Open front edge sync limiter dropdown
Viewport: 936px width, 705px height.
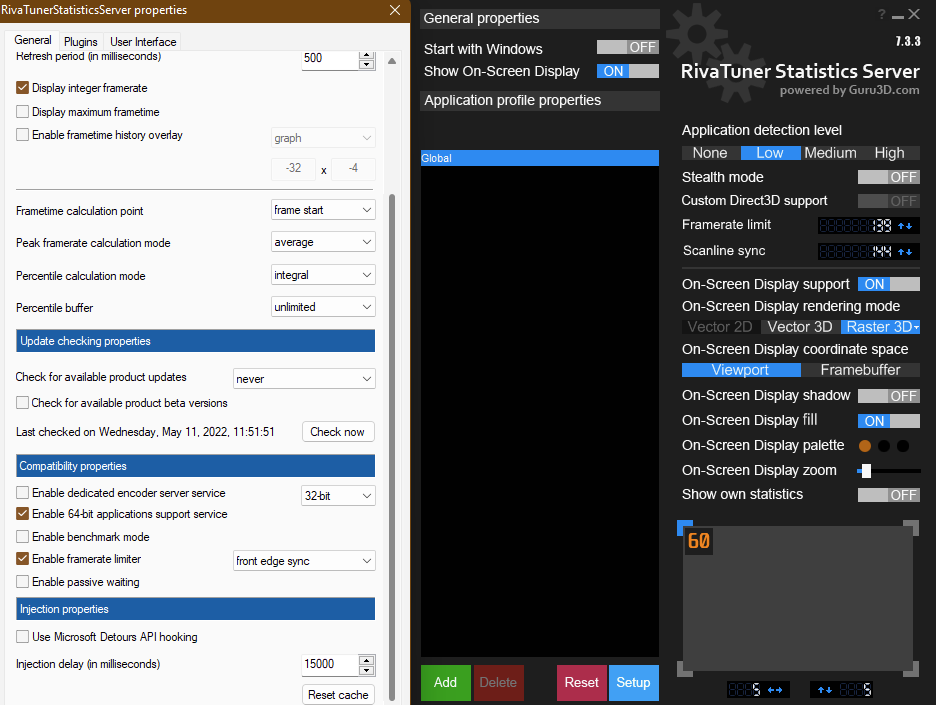pos(304,561)
